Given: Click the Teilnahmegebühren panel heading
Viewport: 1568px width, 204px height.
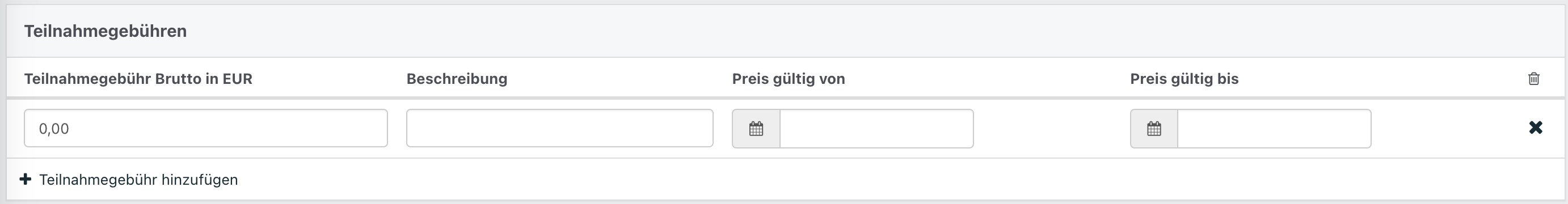Looking at the screenshot, I should pyautogui.click(x=106, y=31).
